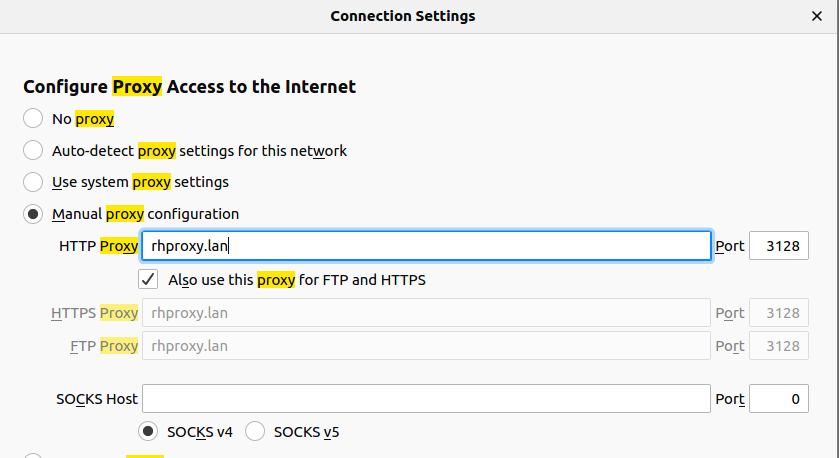Click the SOCKS Host label
This screenshot has height=458, width=839.
(x=97, y=399)
